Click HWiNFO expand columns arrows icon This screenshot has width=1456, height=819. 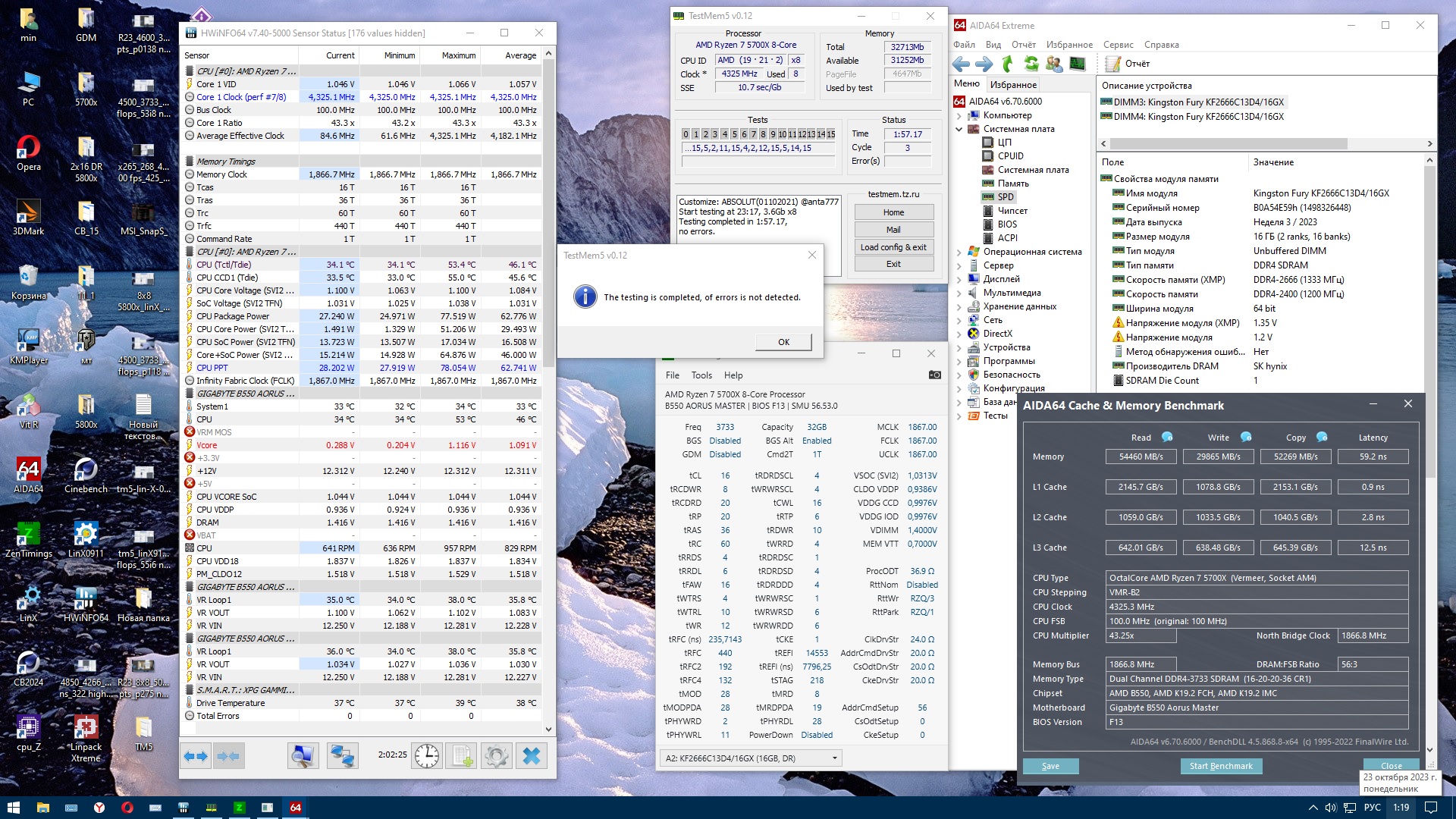196,756
